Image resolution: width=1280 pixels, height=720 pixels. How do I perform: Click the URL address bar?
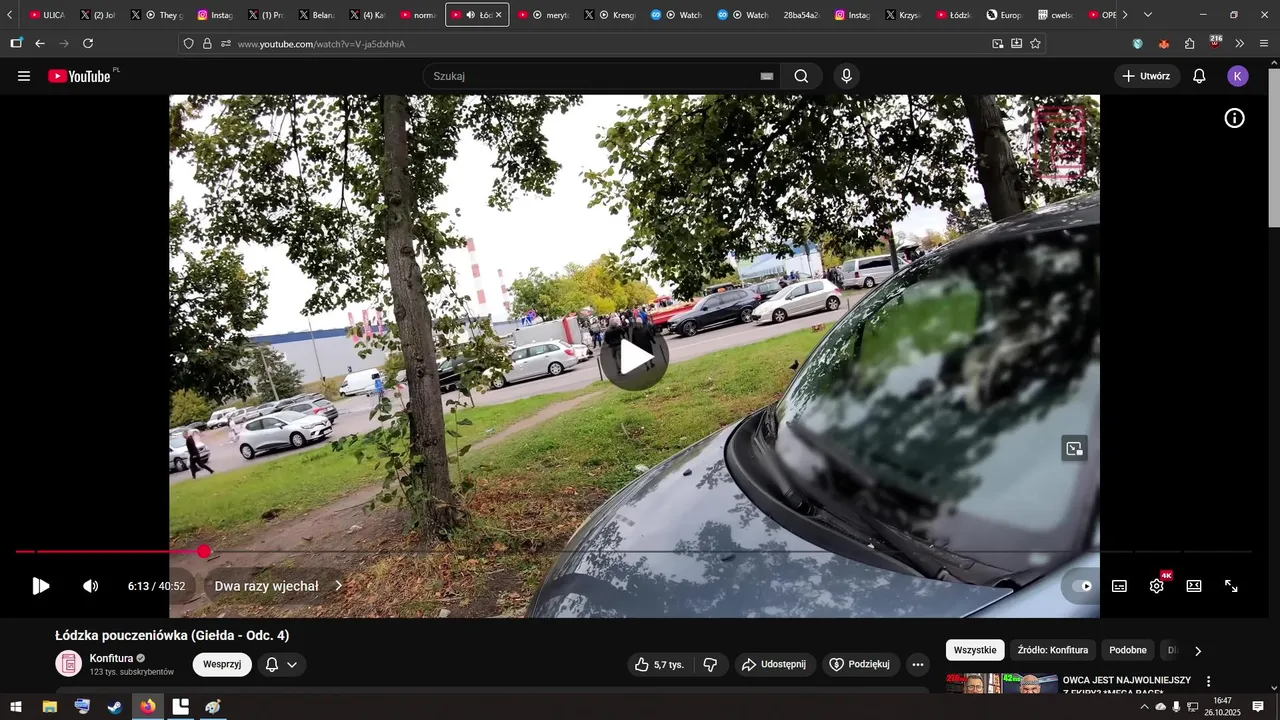[x=610, y=44]
